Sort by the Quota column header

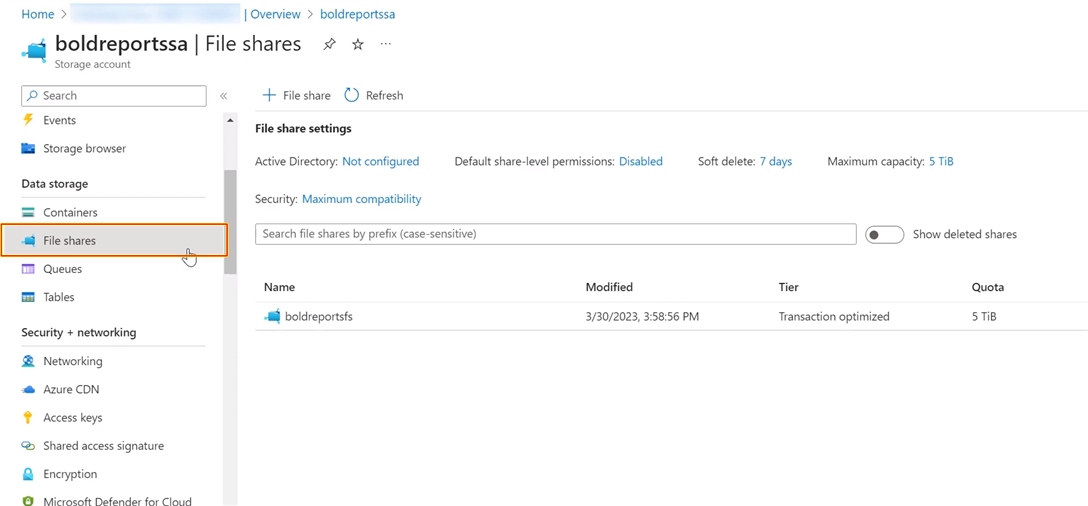pos(988,287)
